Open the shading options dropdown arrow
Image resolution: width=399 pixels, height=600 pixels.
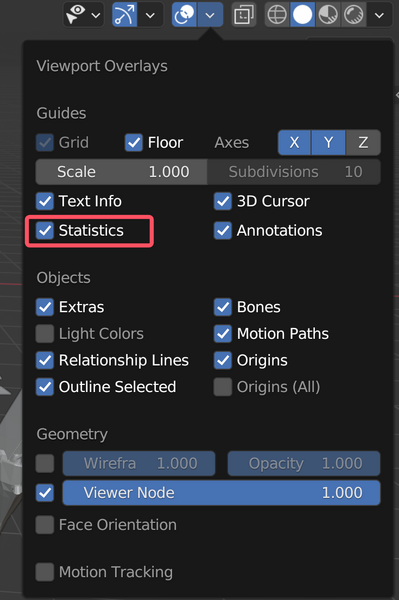click(379, 15)
